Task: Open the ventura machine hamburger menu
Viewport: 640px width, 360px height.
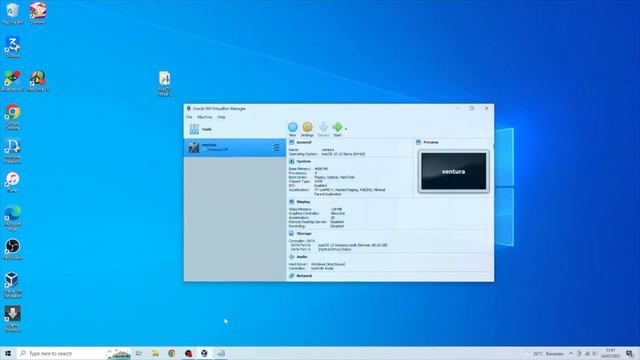Action: point(276,147)
